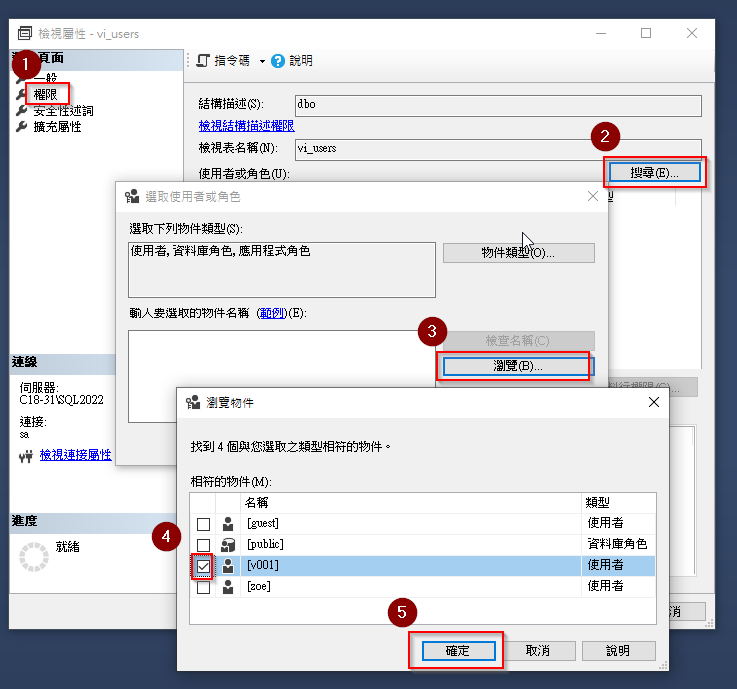Click the server name C18-31\SQL2022
Screen dimensions: 737x689
point(62,400)
